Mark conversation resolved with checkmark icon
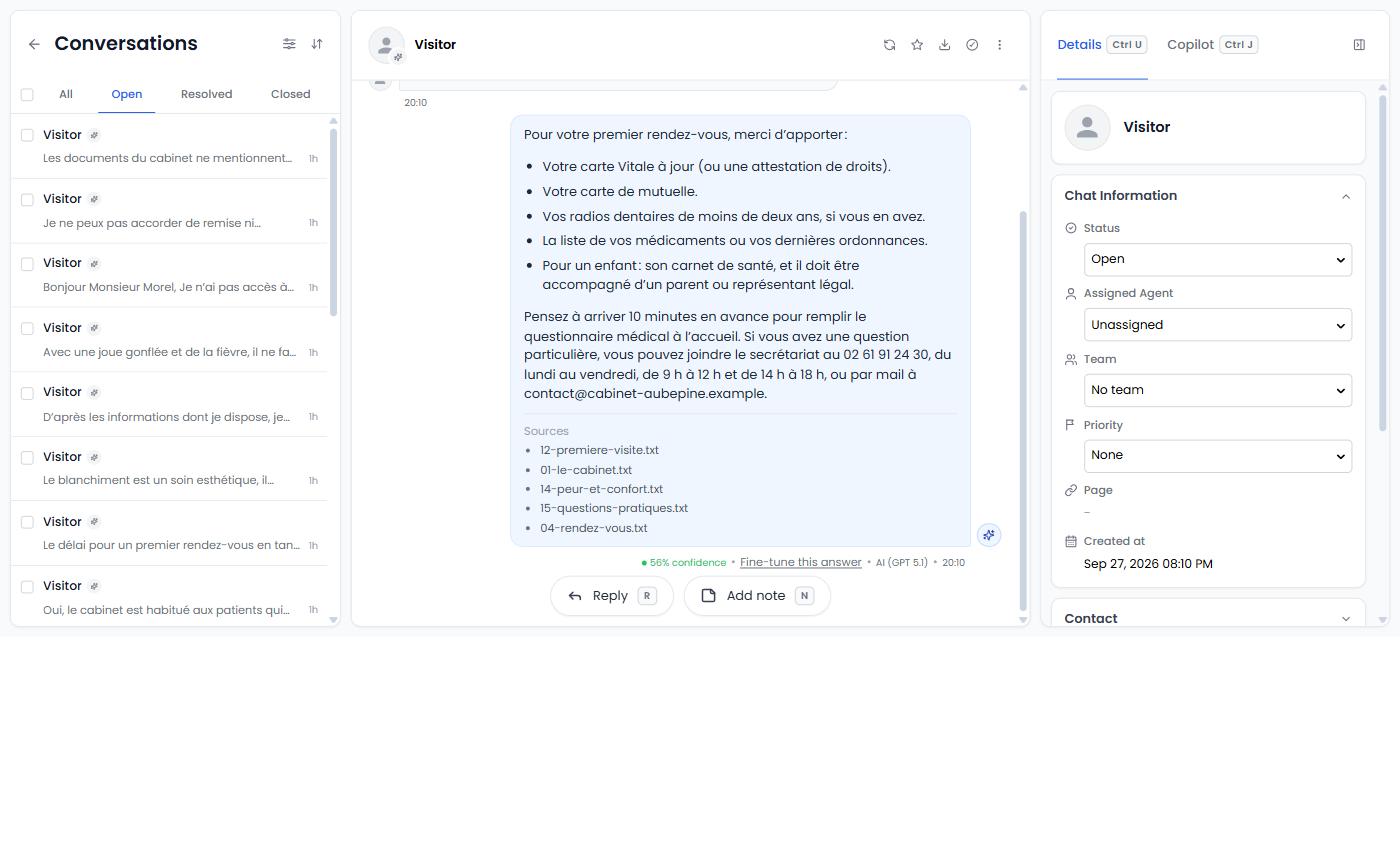This screenshot has width=1400, height=849. (x=972, y=45)
